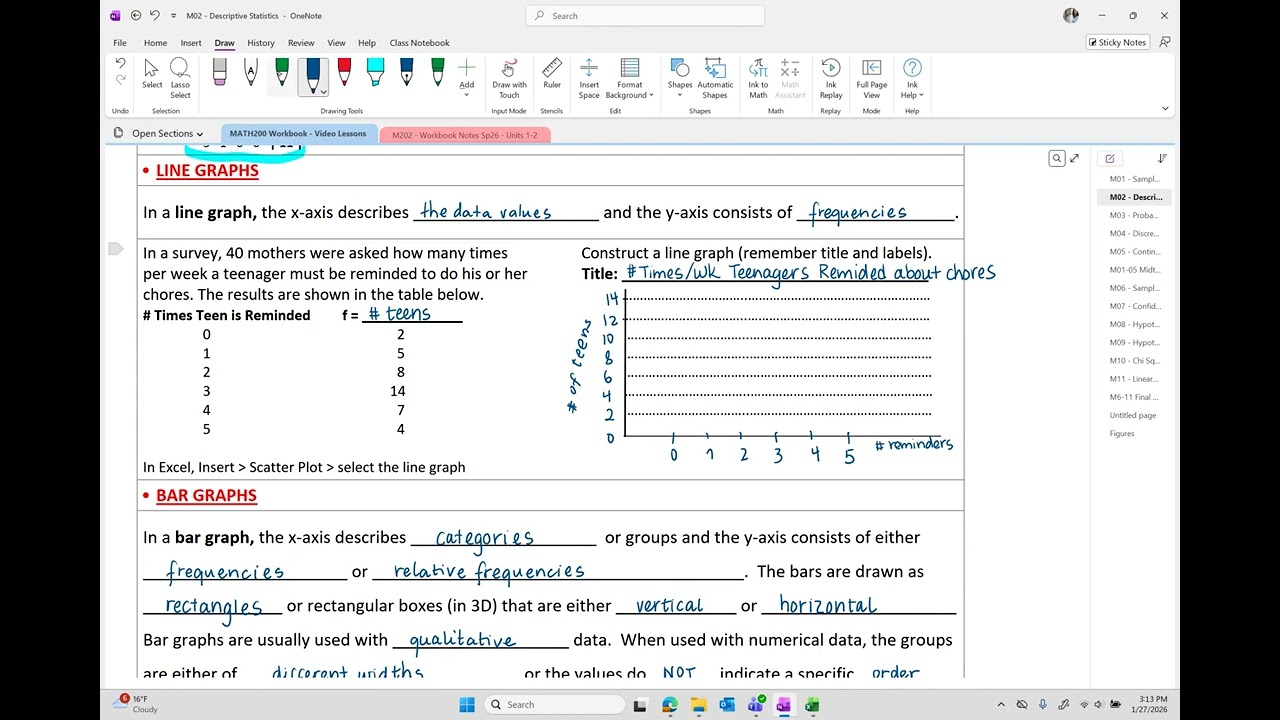Click the title bar Undo icon
The height and width of the screenshot is (720, 1280).
[x=155, y=16]
